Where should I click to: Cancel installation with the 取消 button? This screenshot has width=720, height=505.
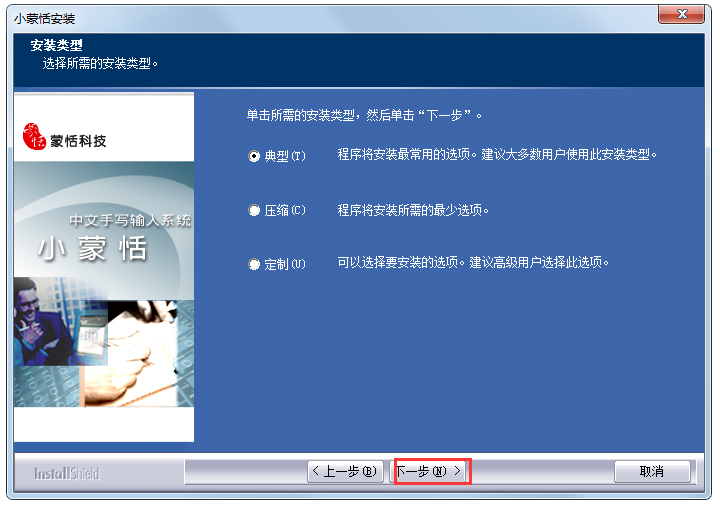tap(652, 471)
